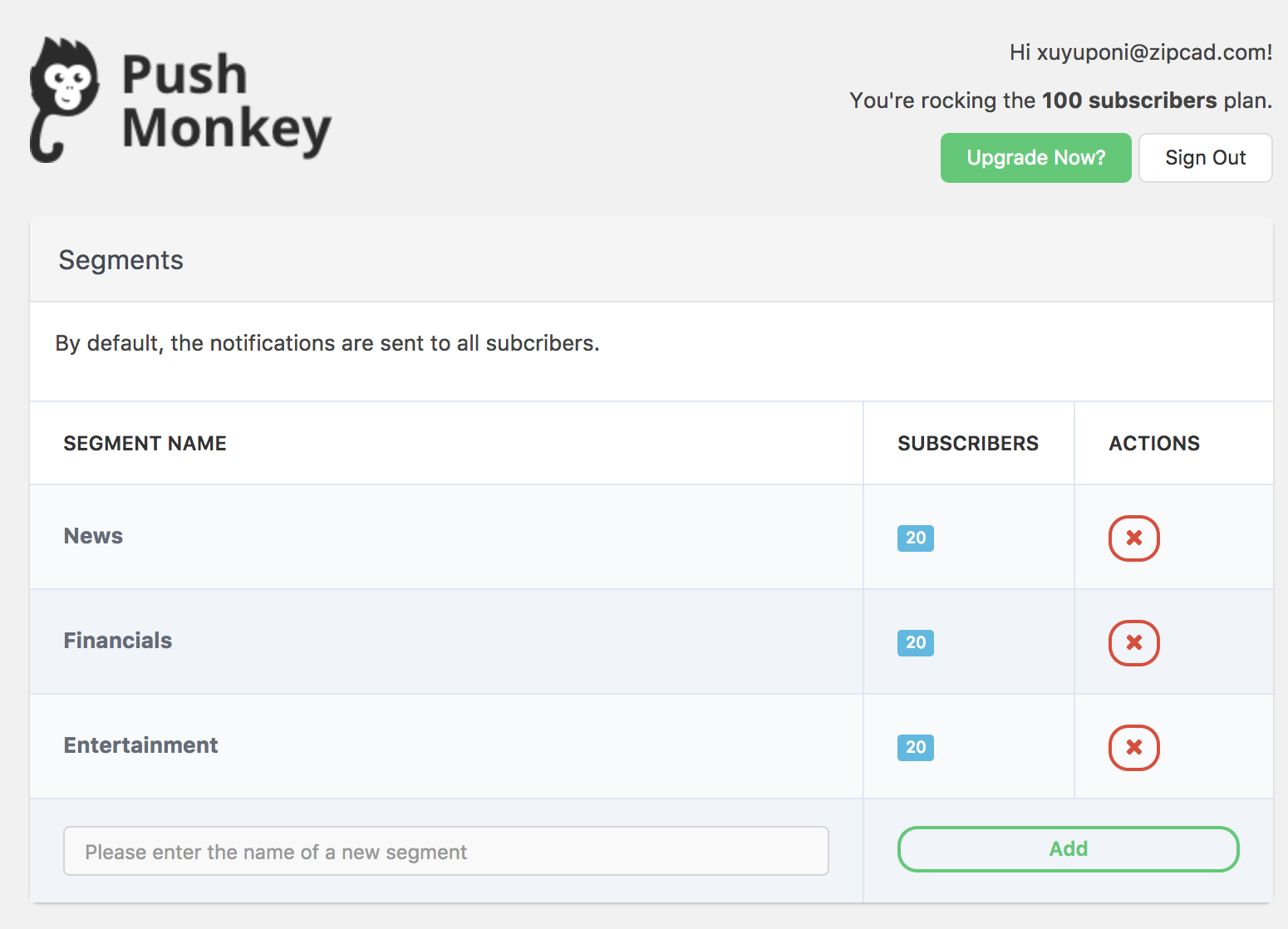Click the Segments panel heading

click(121, 260)
